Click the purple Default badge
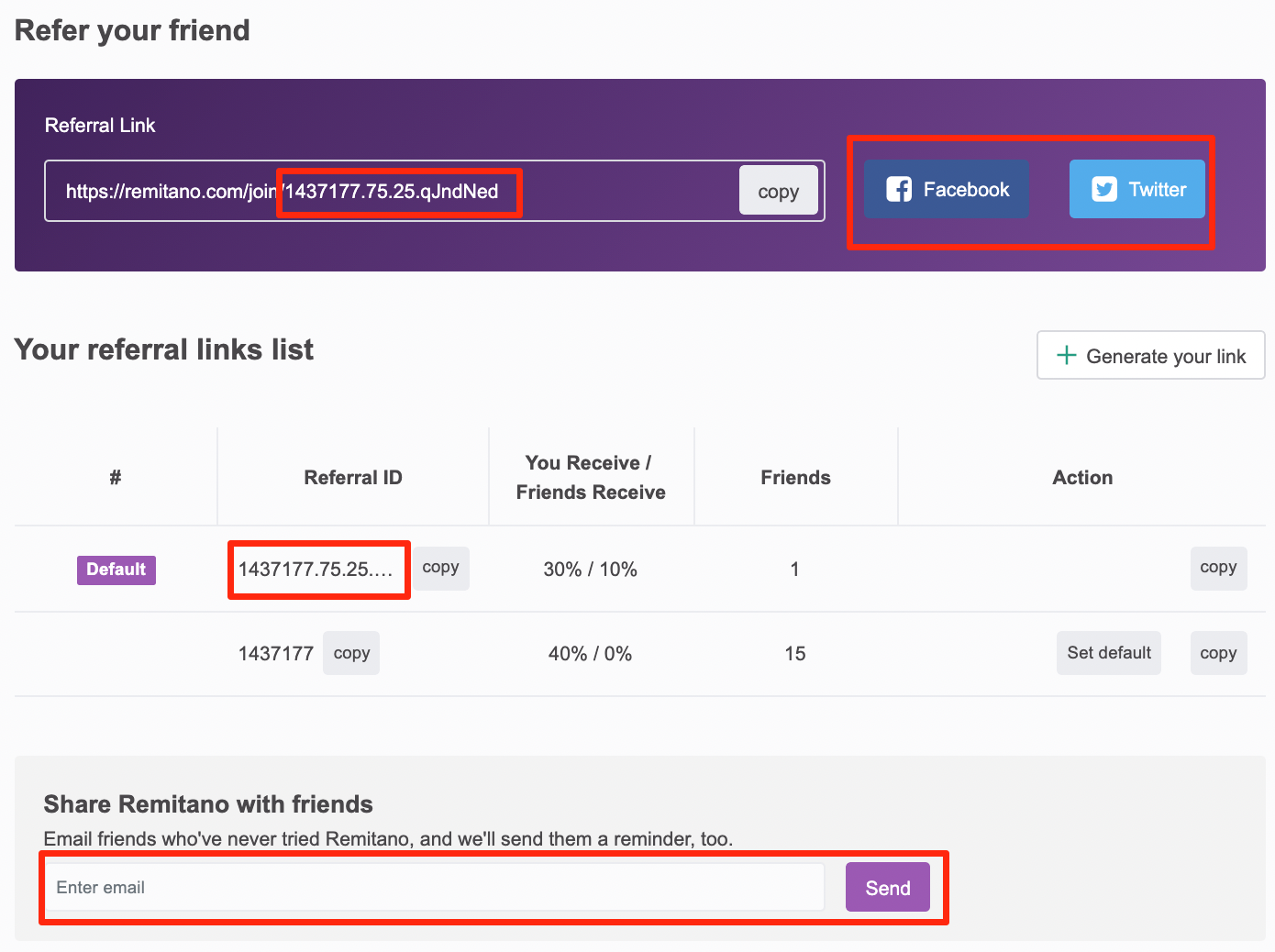Image resolution: width=1275 pixels, height=952 pixels. point(116,570)
